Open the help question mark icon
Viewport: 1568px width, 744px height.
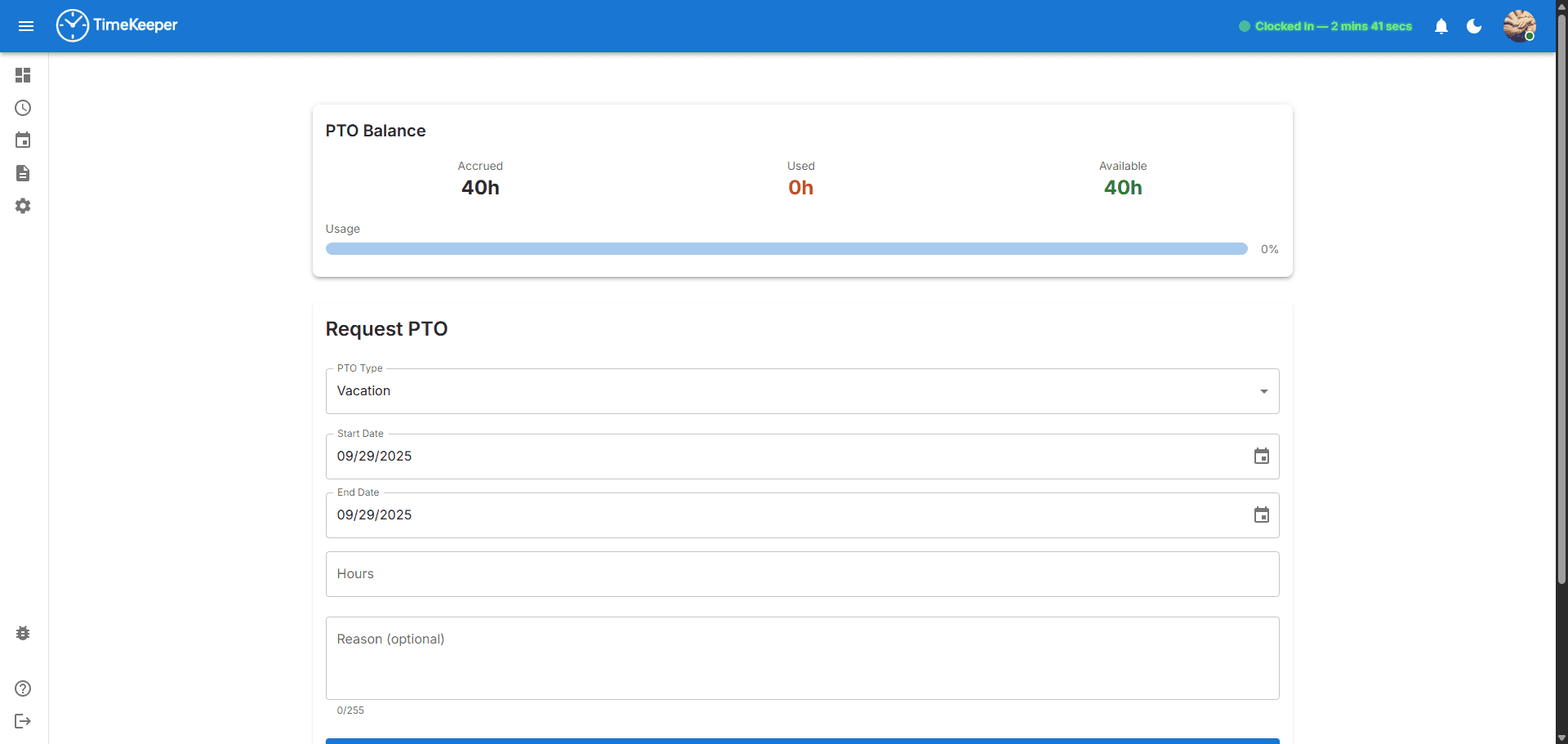23,688
